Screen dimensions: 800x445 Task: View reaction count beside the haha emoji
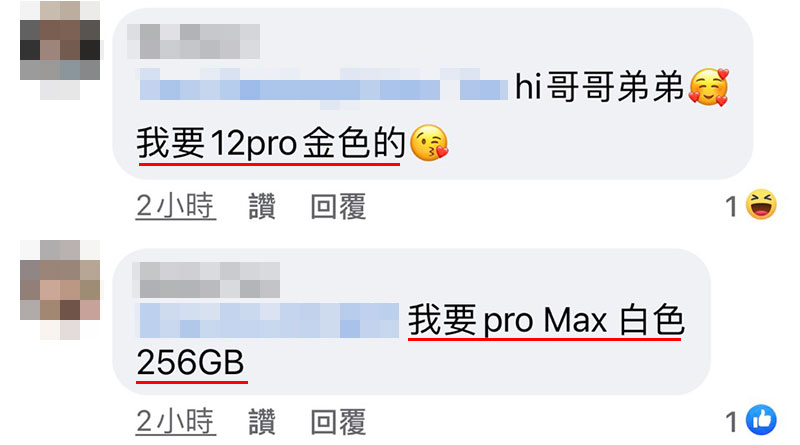tap(732, 207)
